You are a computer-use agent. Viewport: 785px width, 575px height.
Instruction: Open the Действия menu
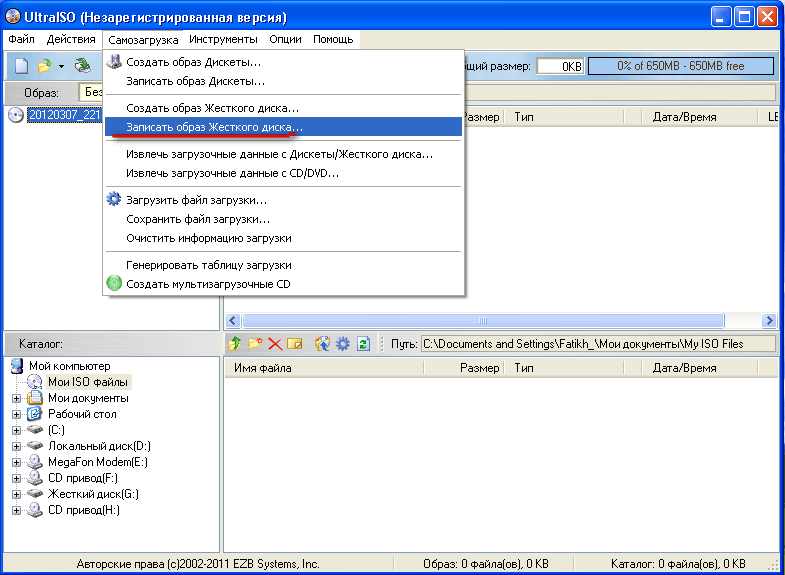click(x=71, y=39)
